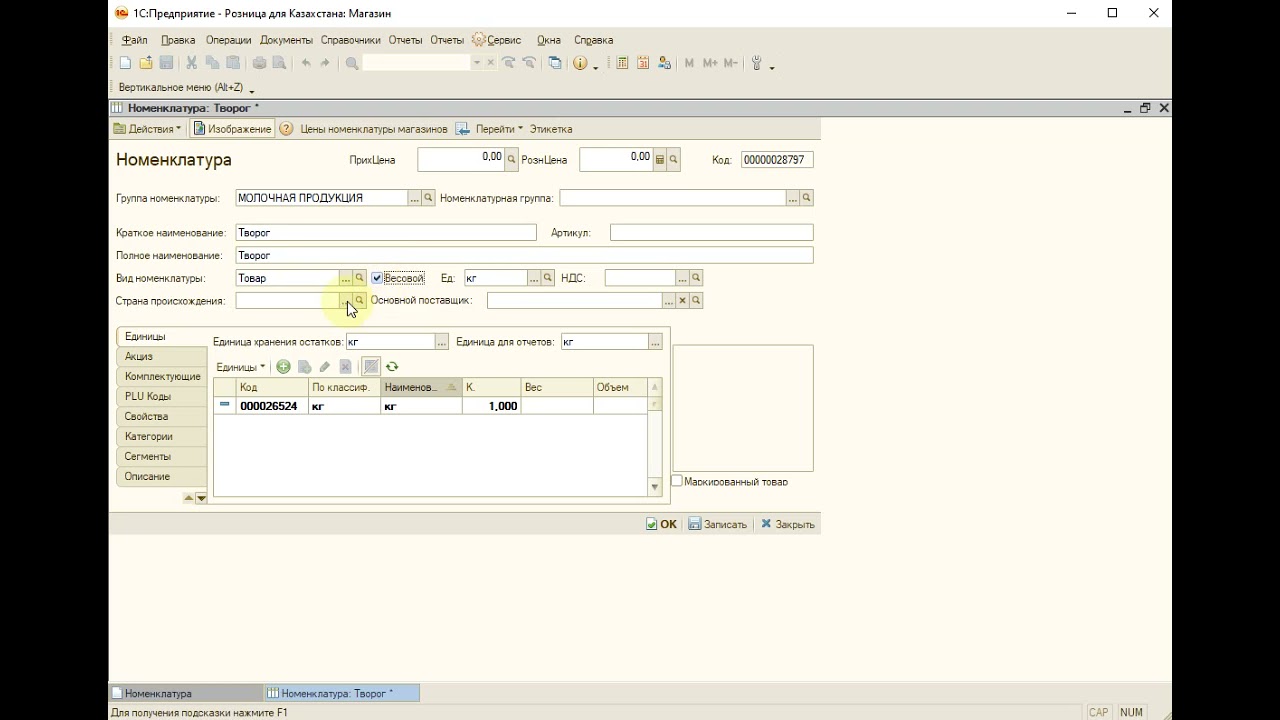Sort by the Наименов. column header
This screenshot has height=720, width=1280.
tap(421, 387)
